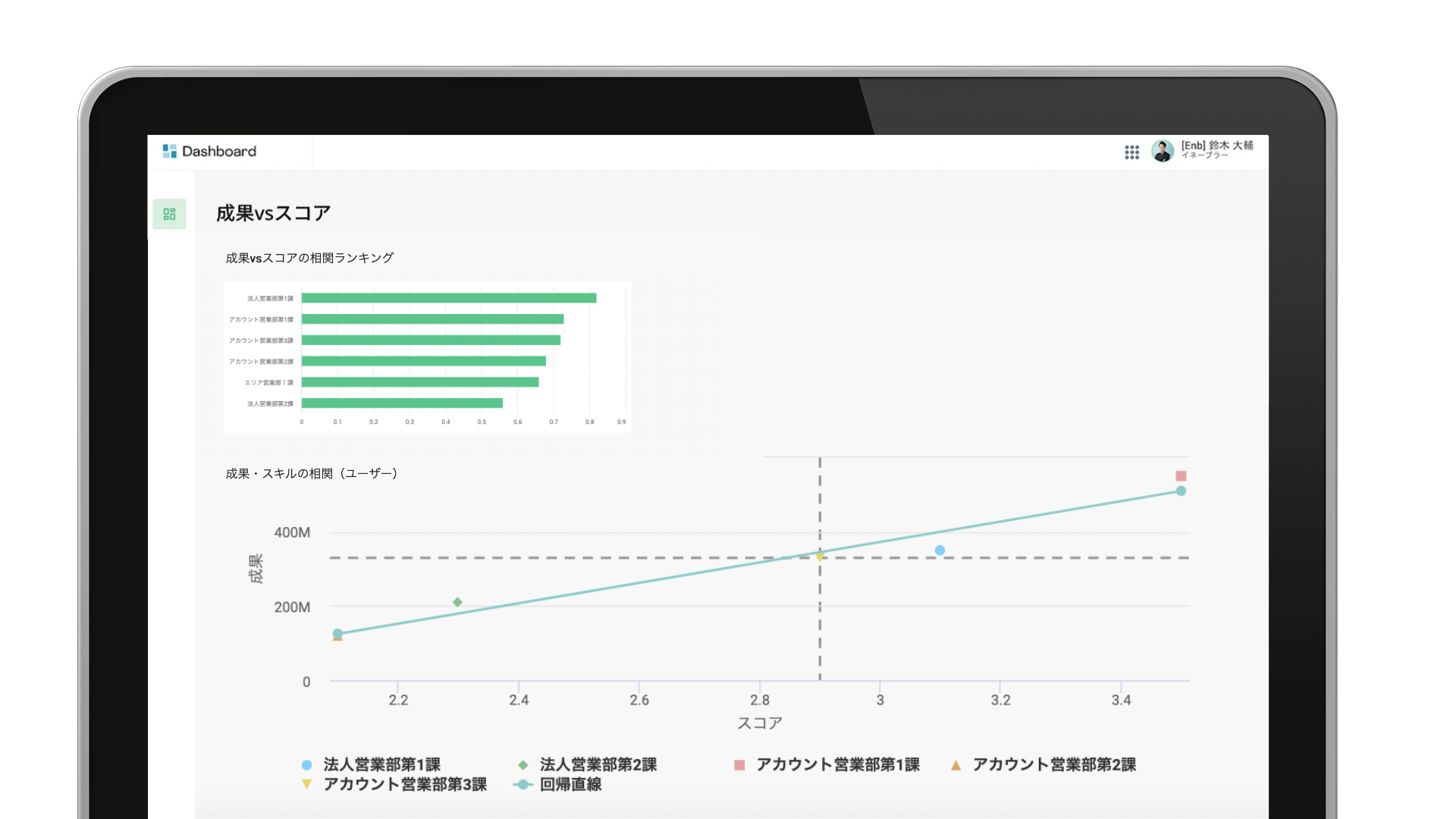This screenshot has height=819, width=1456.
Task: Toggle the 回帰直線 regression line legend
Action: (570, 784)
